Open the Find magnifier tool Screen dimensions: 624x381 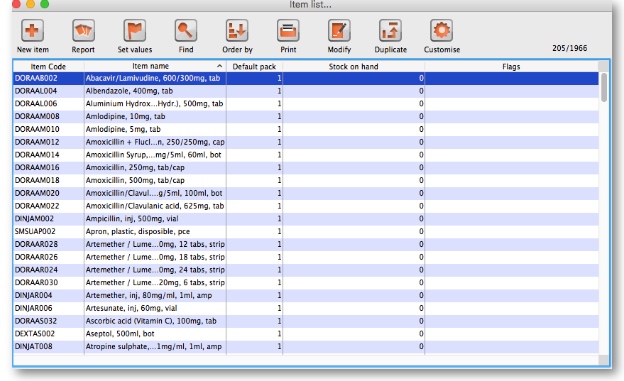coord(185,30)
